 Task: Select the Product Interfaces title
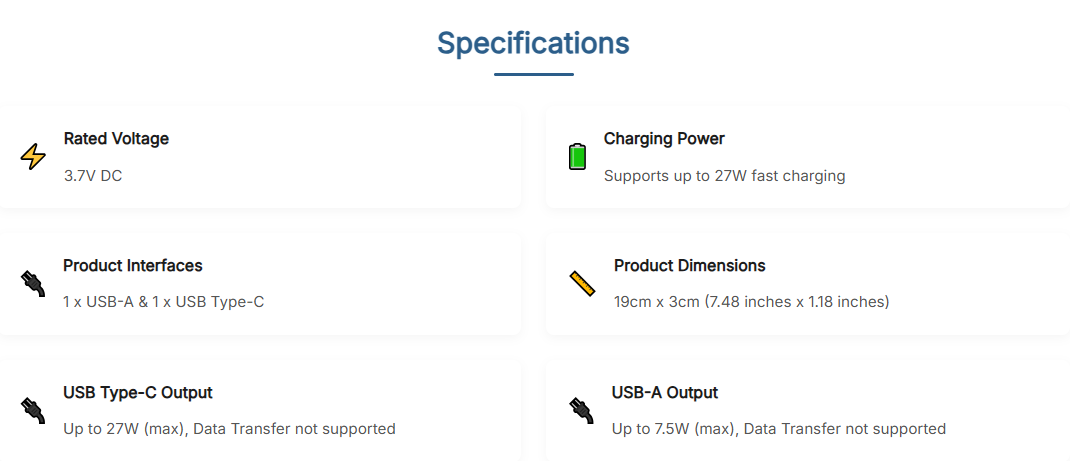coord(133,266)
